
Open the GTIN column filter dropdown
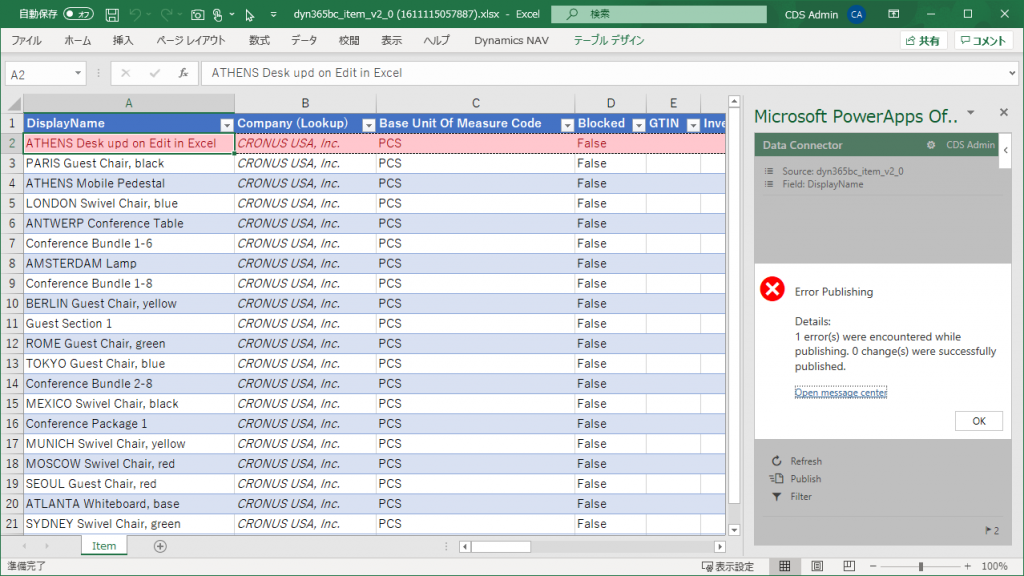(693, 125)
